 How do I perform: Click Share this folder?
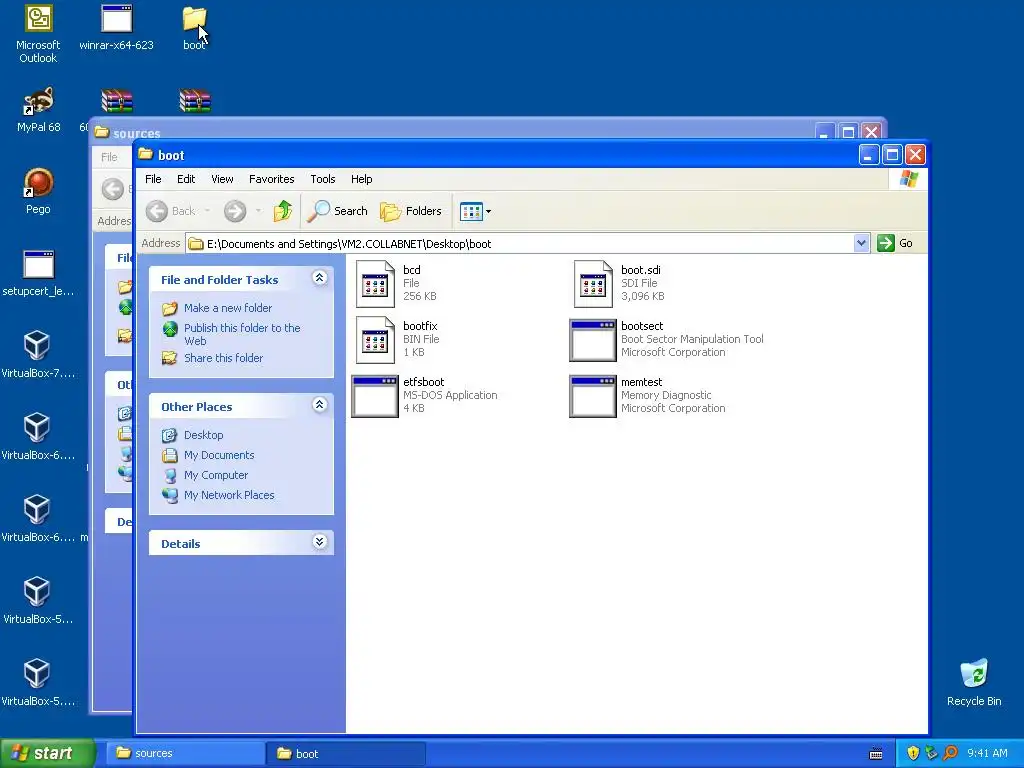point(223,358)
